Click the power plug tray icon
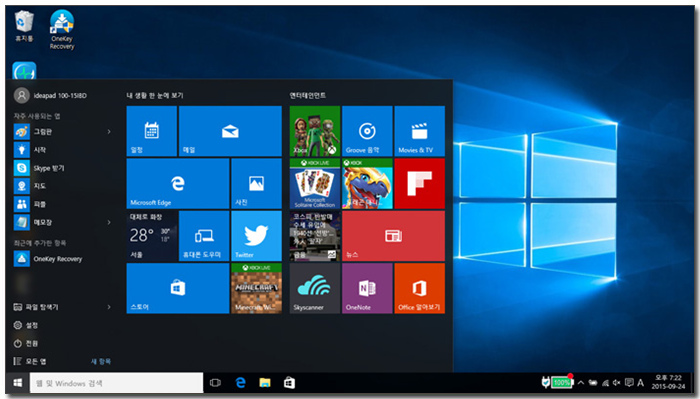The image size is (700, 399). pyautogui.click(x=546, y=382)
